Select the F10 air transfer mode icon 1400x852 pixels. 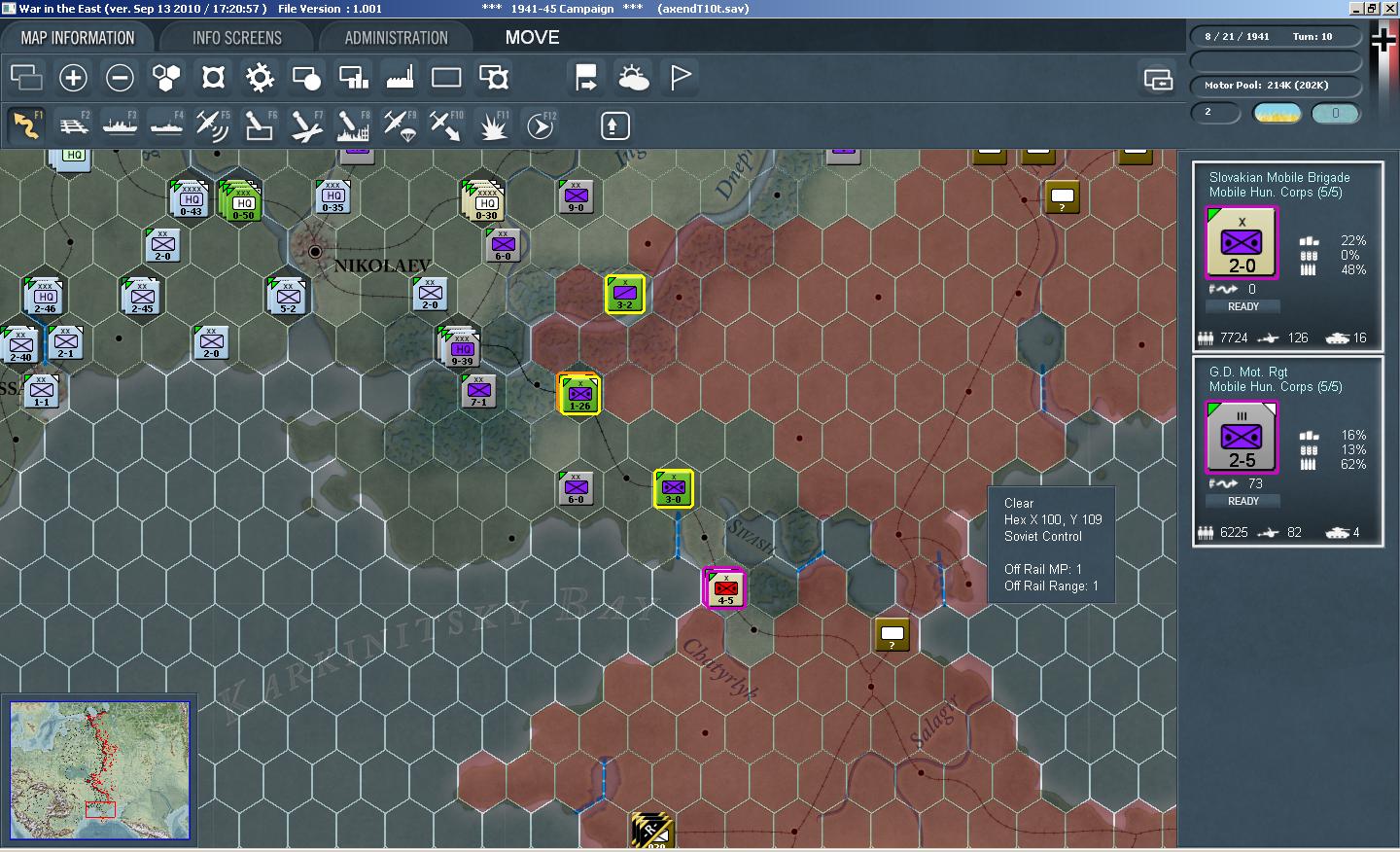coord(446,125)
